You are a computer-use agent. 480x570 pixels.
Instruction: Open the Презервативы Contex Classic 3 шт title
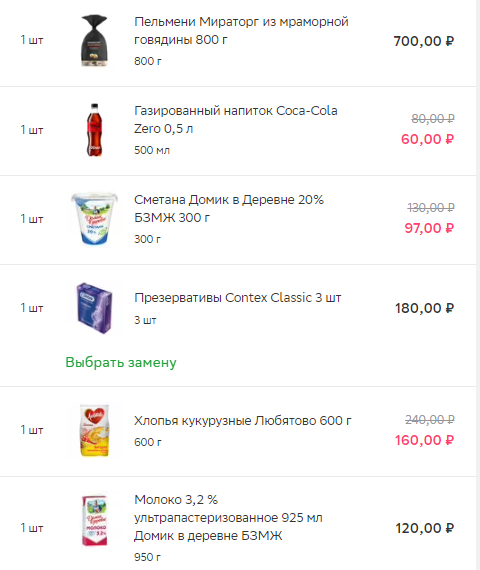coord(237,298)
